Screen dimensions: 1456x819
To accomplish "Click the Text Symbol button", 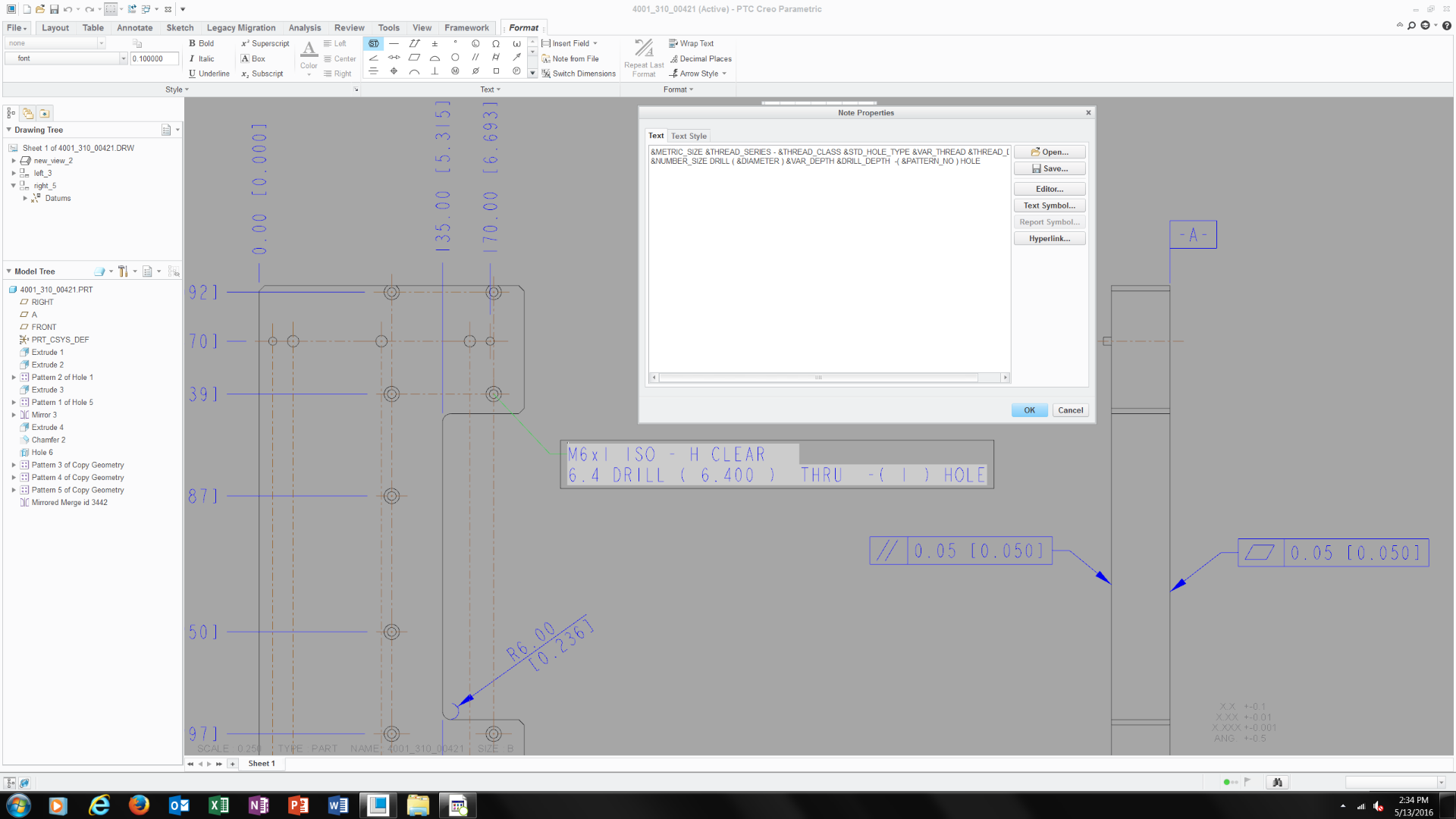I will [x=1050, y=206].
